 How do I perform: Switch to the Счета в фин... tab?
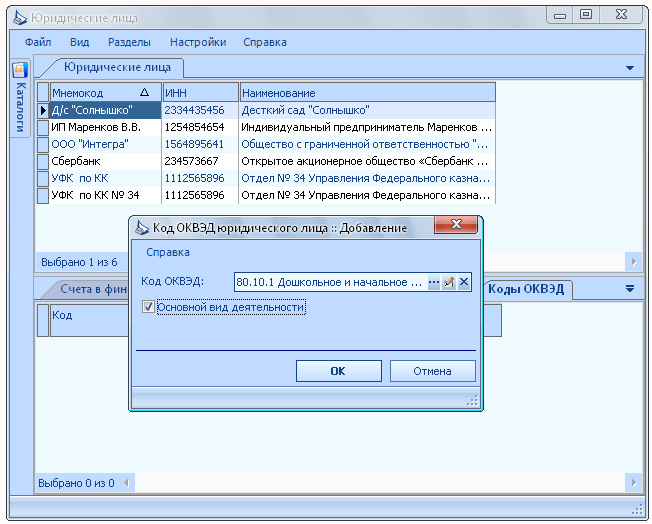tap(91, 289)
